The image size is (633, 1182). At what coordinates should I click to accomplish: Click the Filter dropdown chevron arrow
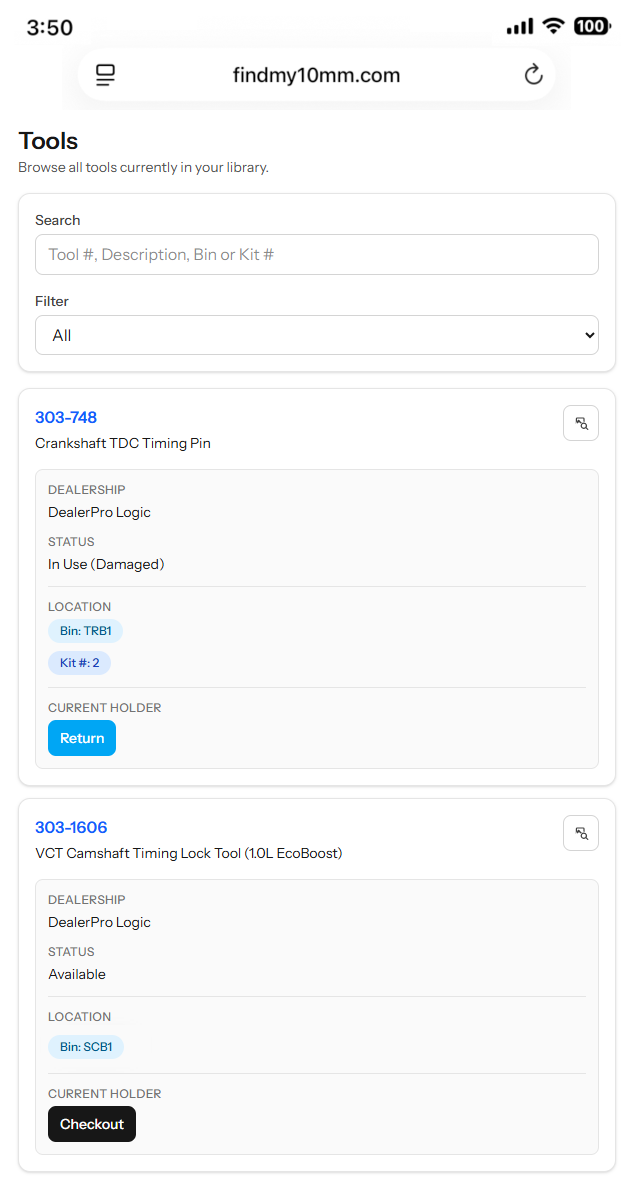point(589,335)
